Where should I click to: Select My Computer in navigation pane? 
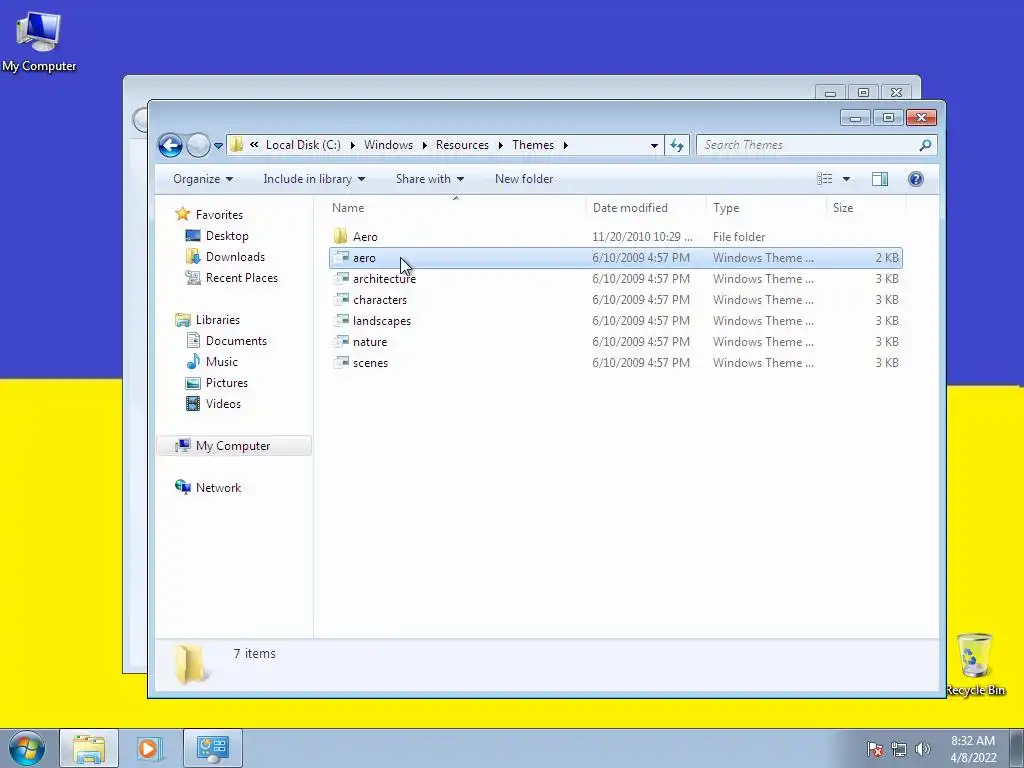tap(233, 445)
